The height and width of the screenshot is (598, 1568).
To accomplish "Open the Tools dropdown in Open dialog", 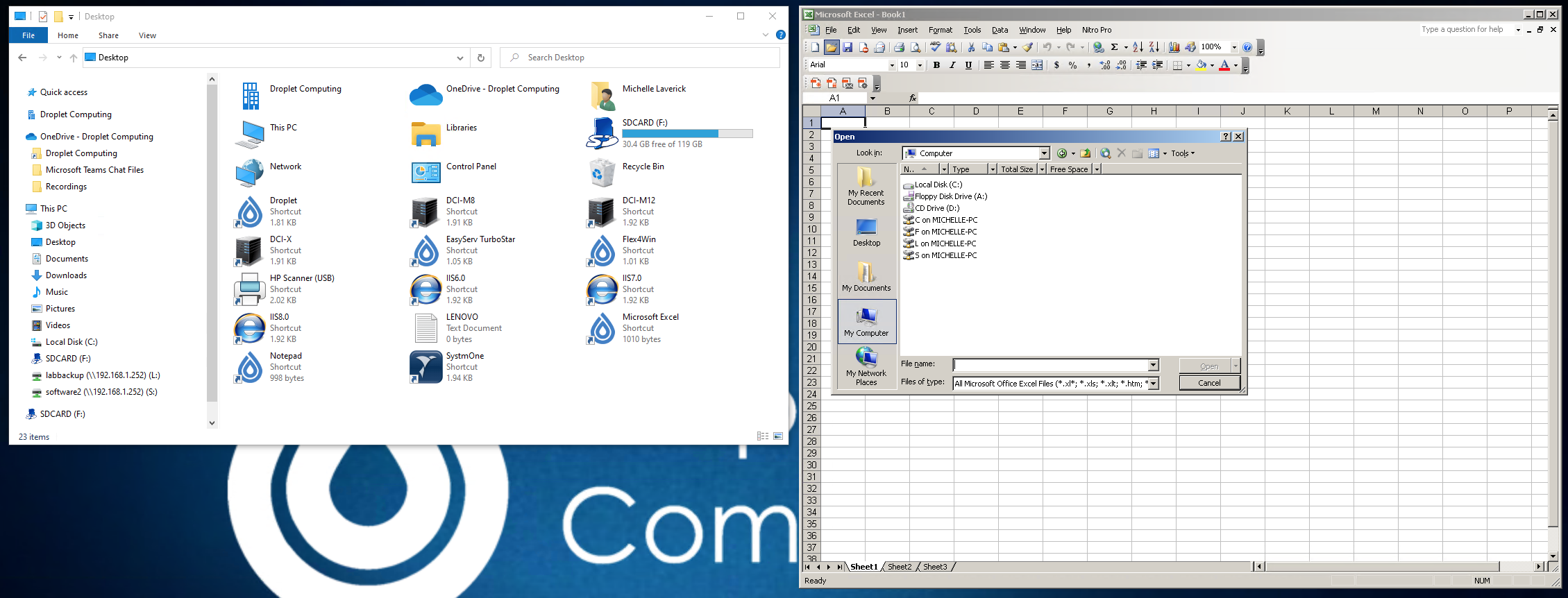I will pyautogui.click(x=1183, y=153).
